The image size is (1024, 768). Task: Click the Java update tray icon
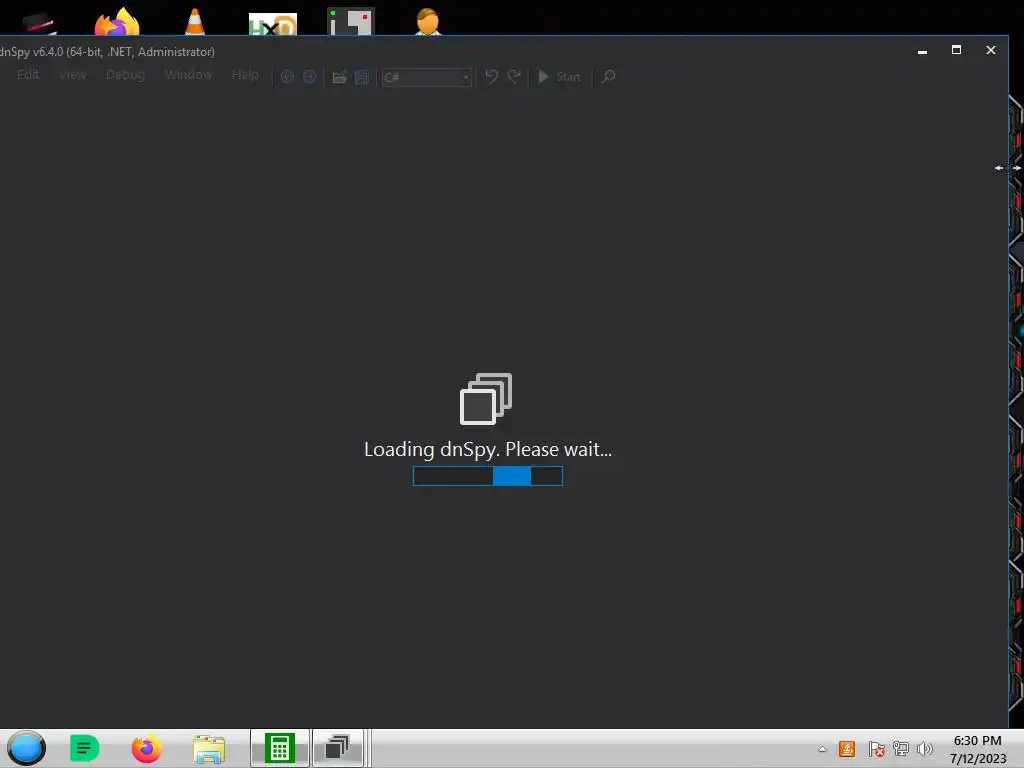847,749
